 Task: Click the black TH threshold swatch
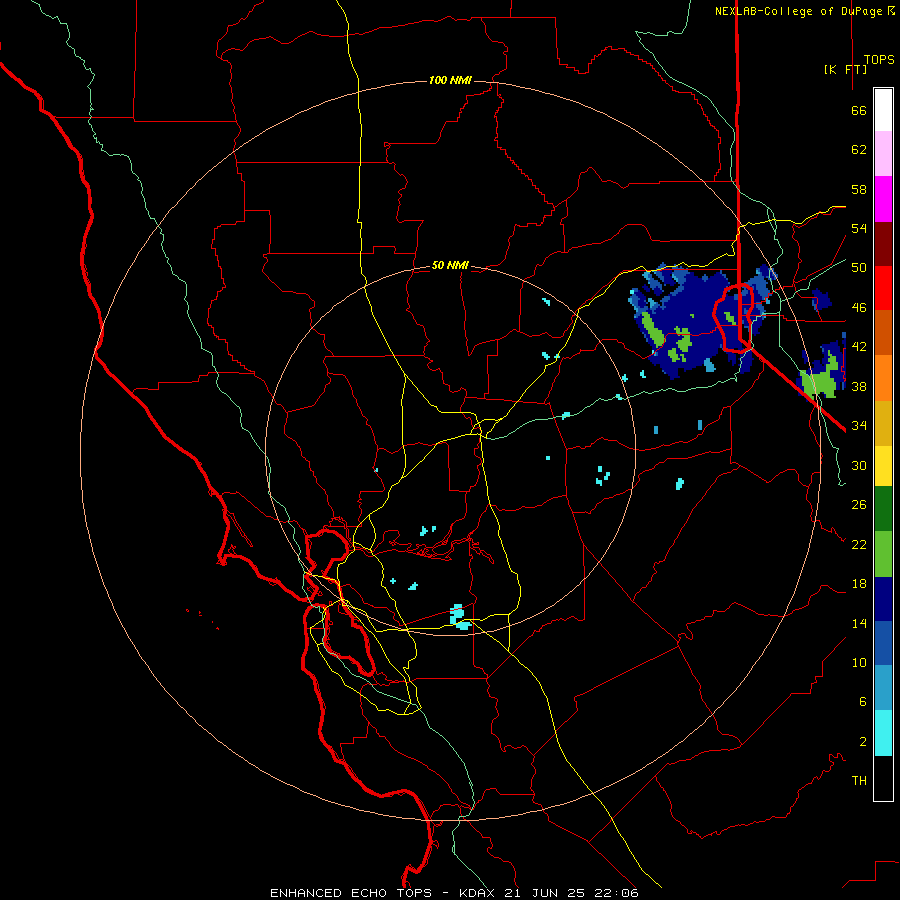click(x=883, y=778)
